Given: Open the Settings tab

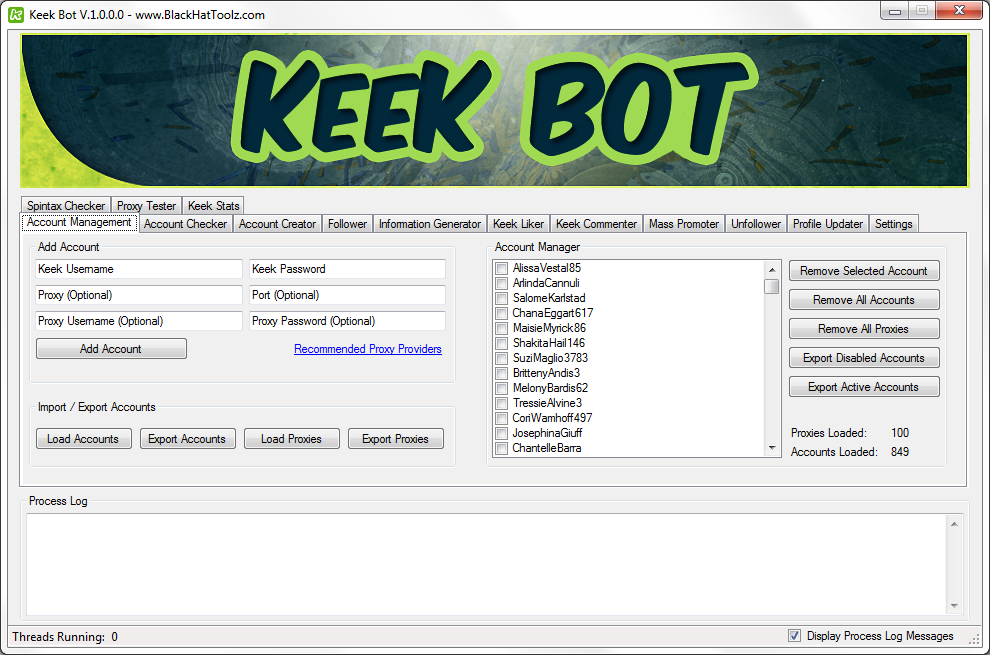Looking at the screenshot, I should click(893, 224).
